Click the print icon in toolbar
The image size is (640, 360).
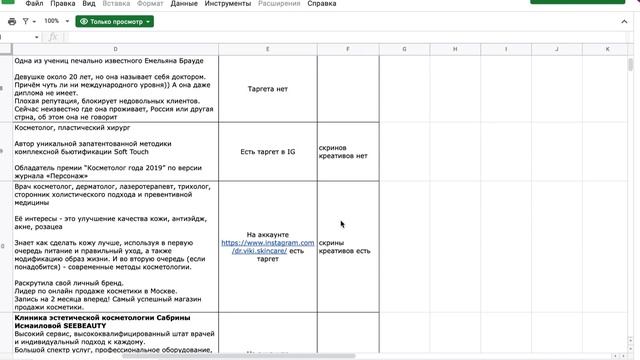coord(12,21)
